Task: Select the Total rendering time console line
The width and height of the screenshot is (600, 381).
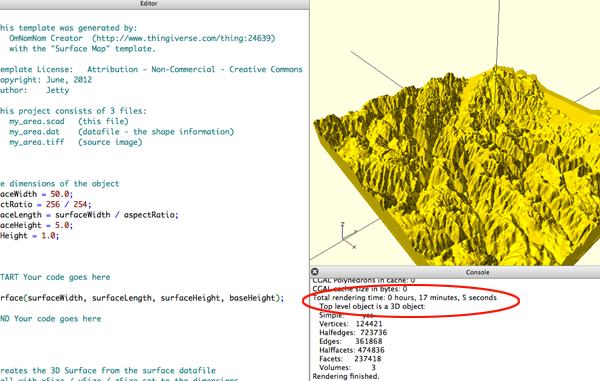Action: (x=404, y=298)
